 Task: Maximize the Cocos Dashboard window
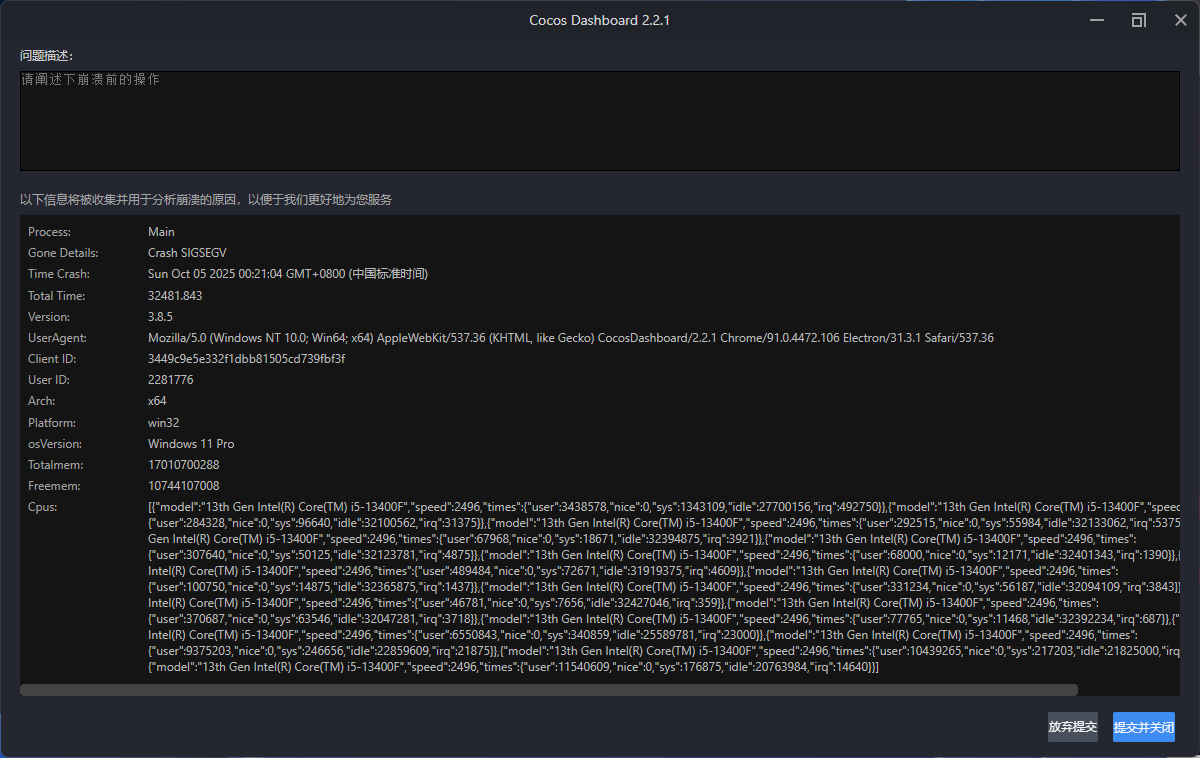click(x=1138, y=20)
